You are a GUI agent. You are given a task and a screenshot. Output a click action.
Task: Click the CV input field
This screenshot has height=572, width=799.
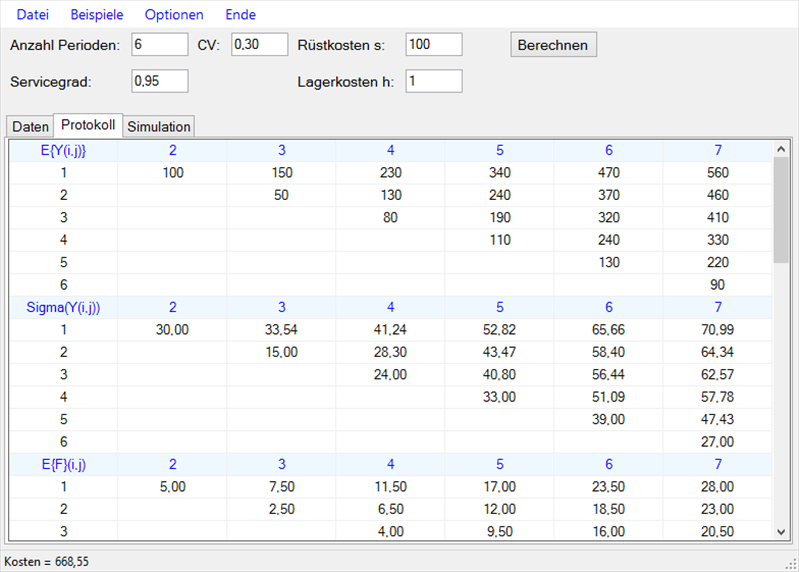(x=259, y=45)
